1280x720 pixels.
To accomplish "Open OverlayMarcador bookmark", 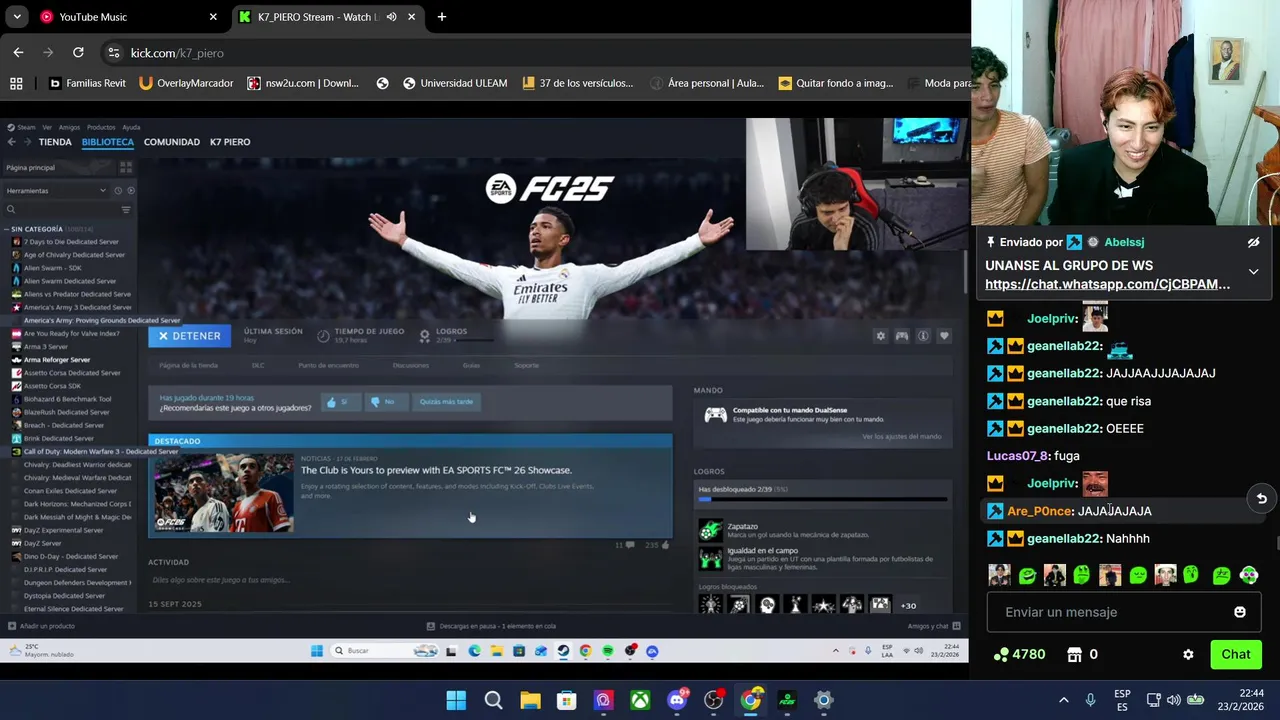I will tap(186, 83).
